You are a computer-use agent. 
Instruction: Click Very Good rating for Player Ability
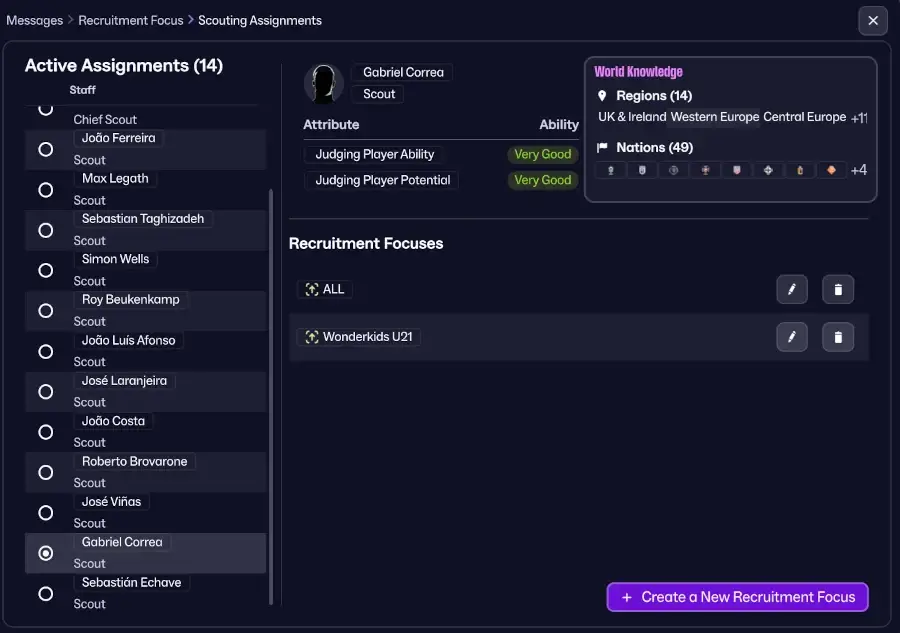pos(542,154)
